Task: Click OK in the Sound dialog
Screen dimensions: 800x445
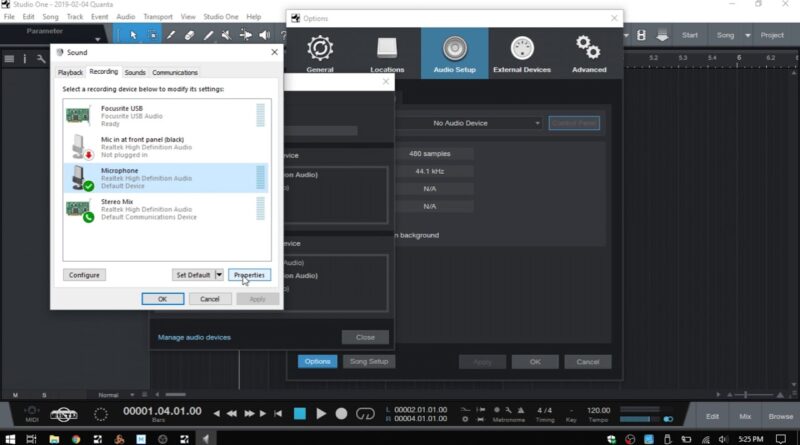Action: pyautogui.click(x=163, y=299)
